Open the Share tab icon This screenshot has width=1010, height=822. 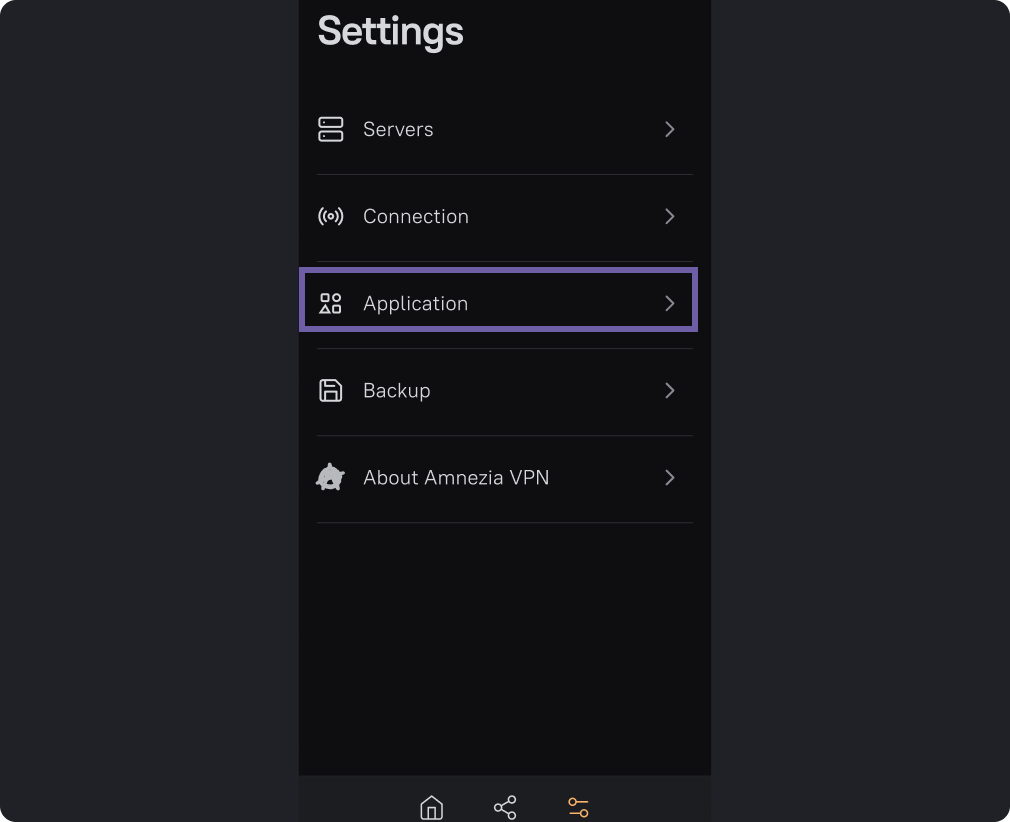(x=505, y=807)
